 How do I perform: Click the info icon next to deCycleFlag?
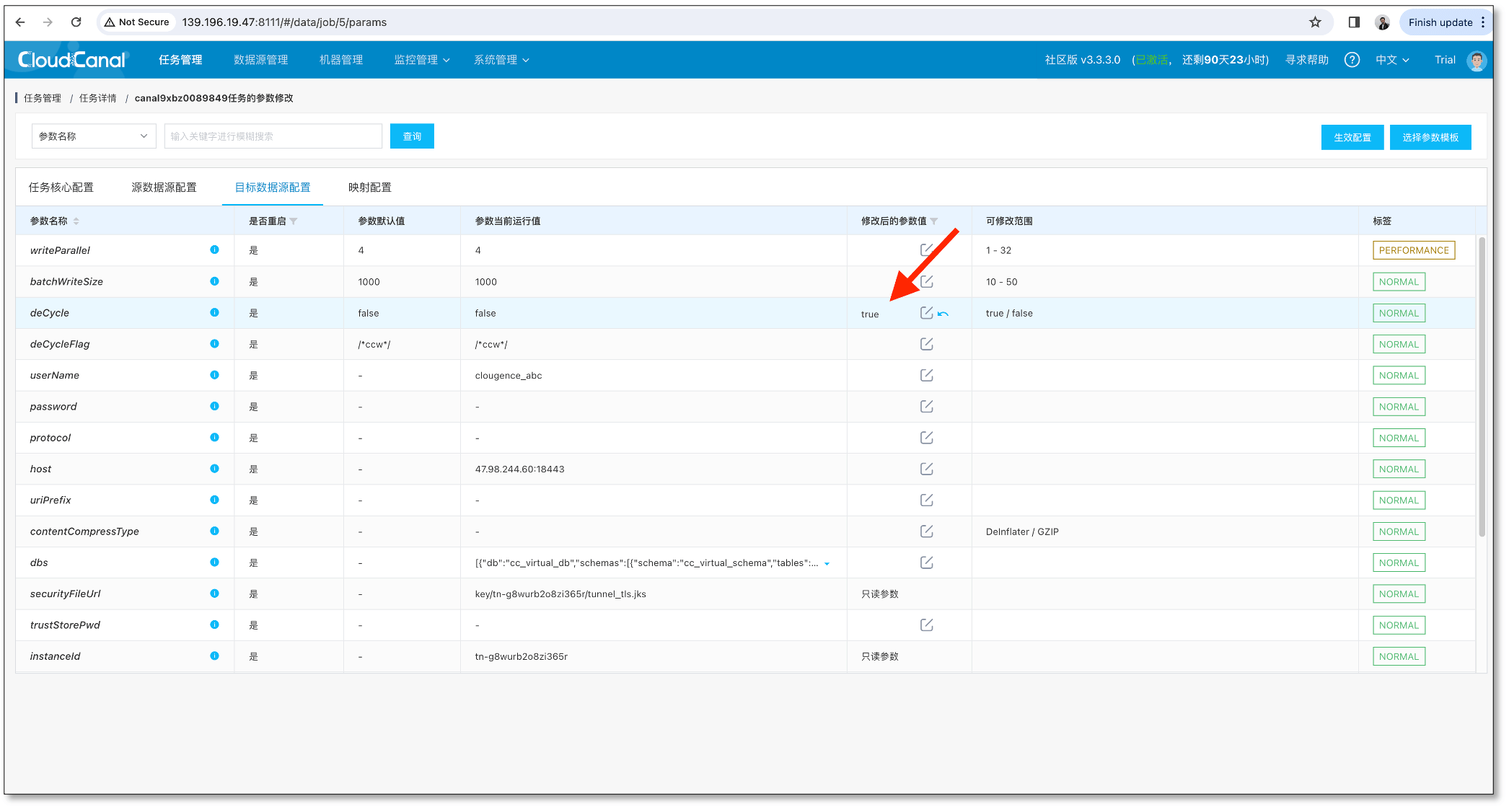214,344
